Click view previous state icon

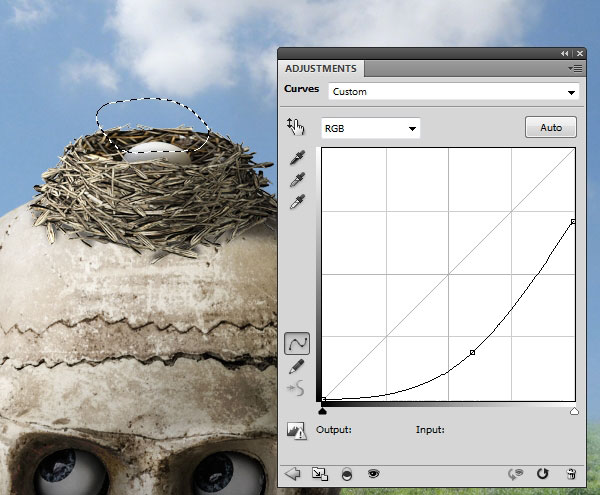click(x=515, y=474)
